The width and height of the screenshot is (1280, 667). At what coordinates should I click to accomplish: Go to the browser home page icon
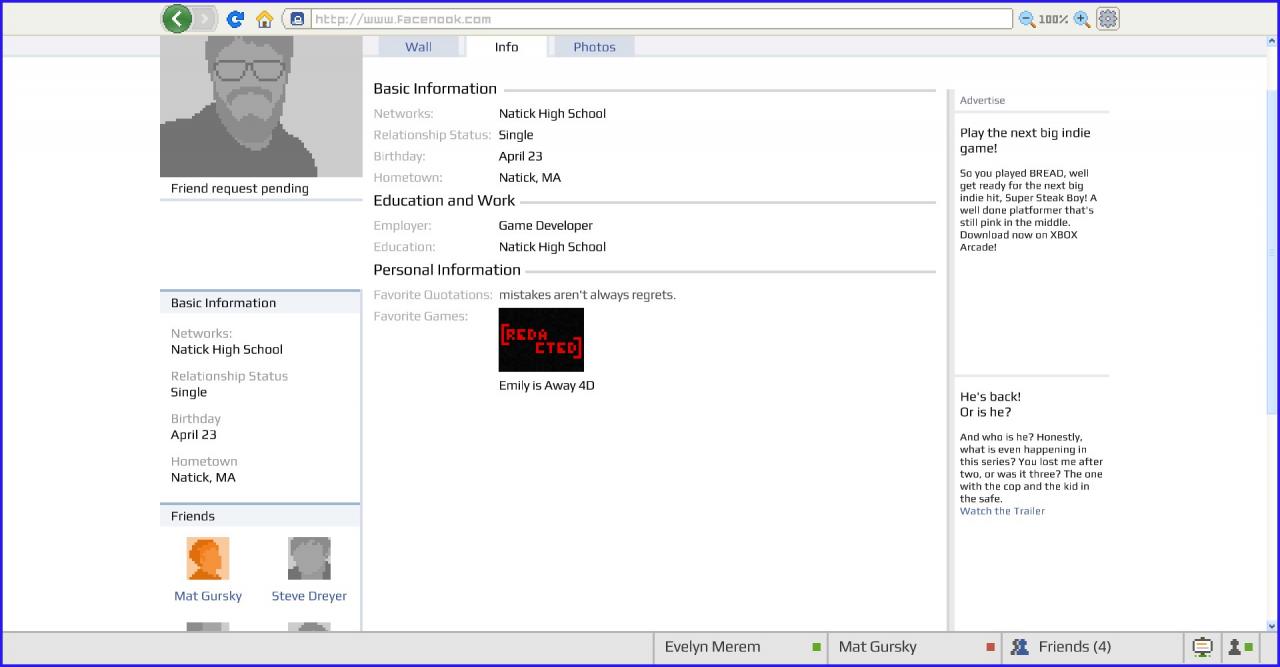point(264,19)
